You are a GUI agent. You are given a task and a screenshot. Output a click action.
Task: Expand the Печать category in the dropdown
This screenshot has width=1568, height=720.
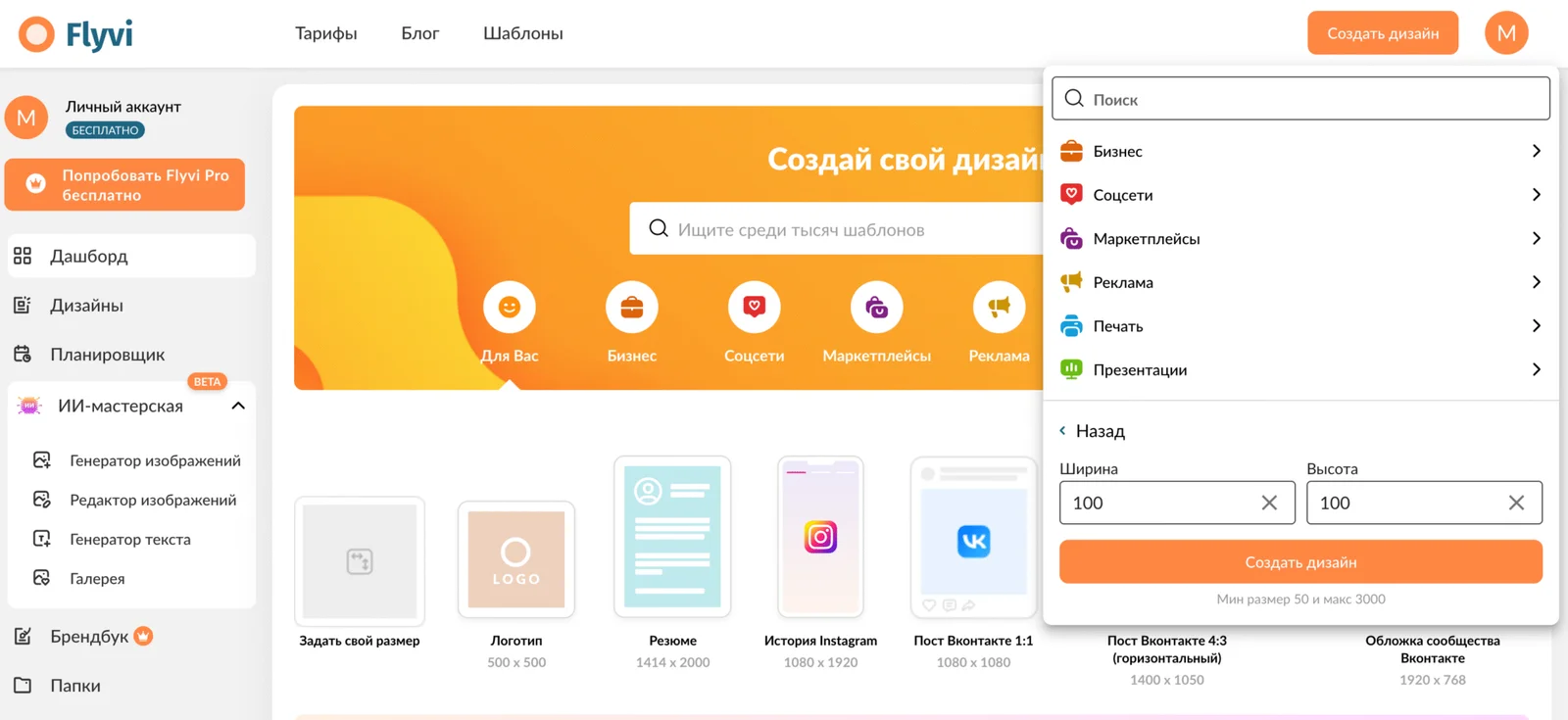coord(1536,325)
